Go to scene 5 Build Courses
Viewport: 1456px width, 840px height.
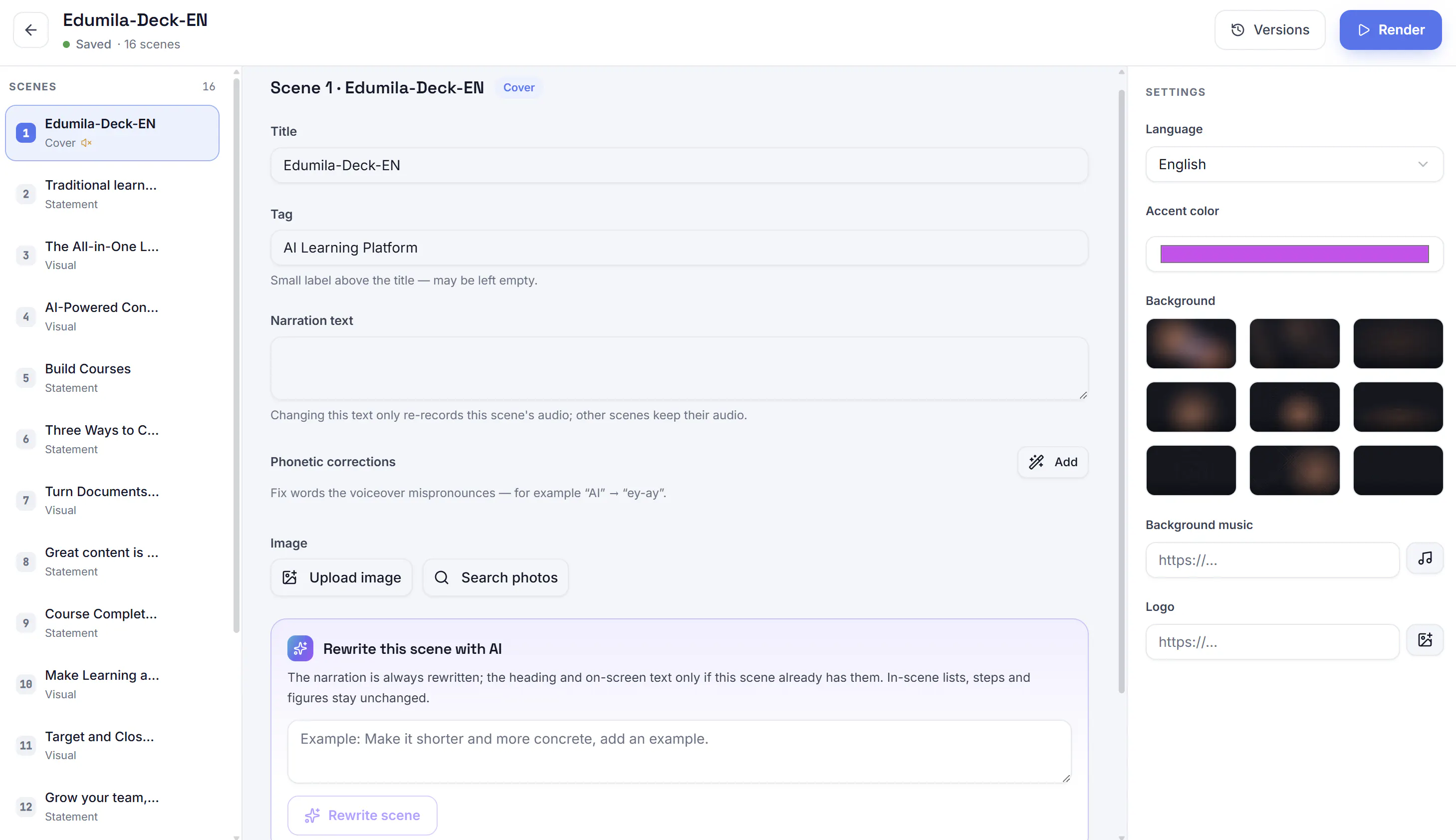112,378
